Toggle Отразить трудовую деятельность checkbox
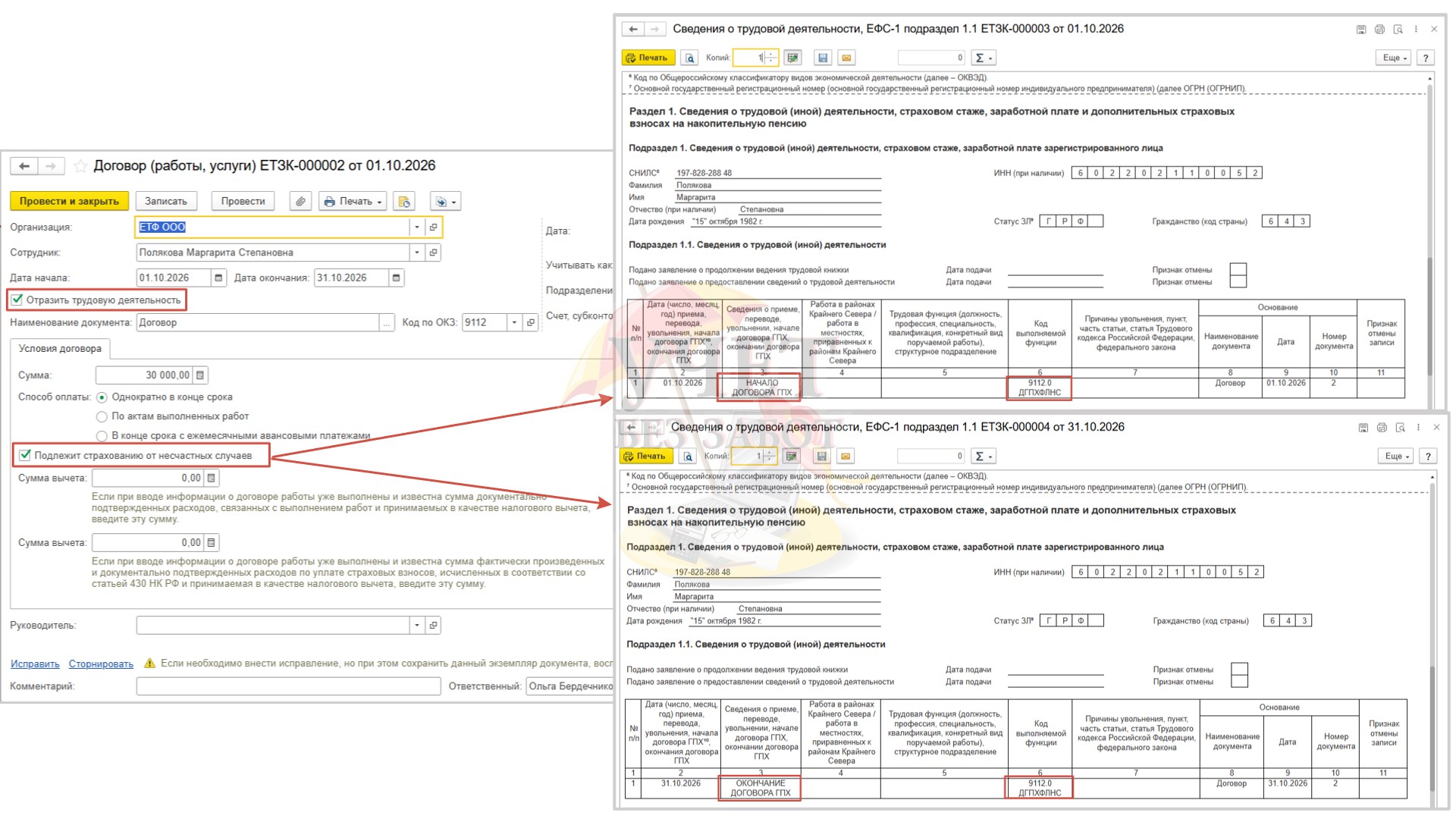The width and height of the screenshot is (1456, 819). (17, 300)
